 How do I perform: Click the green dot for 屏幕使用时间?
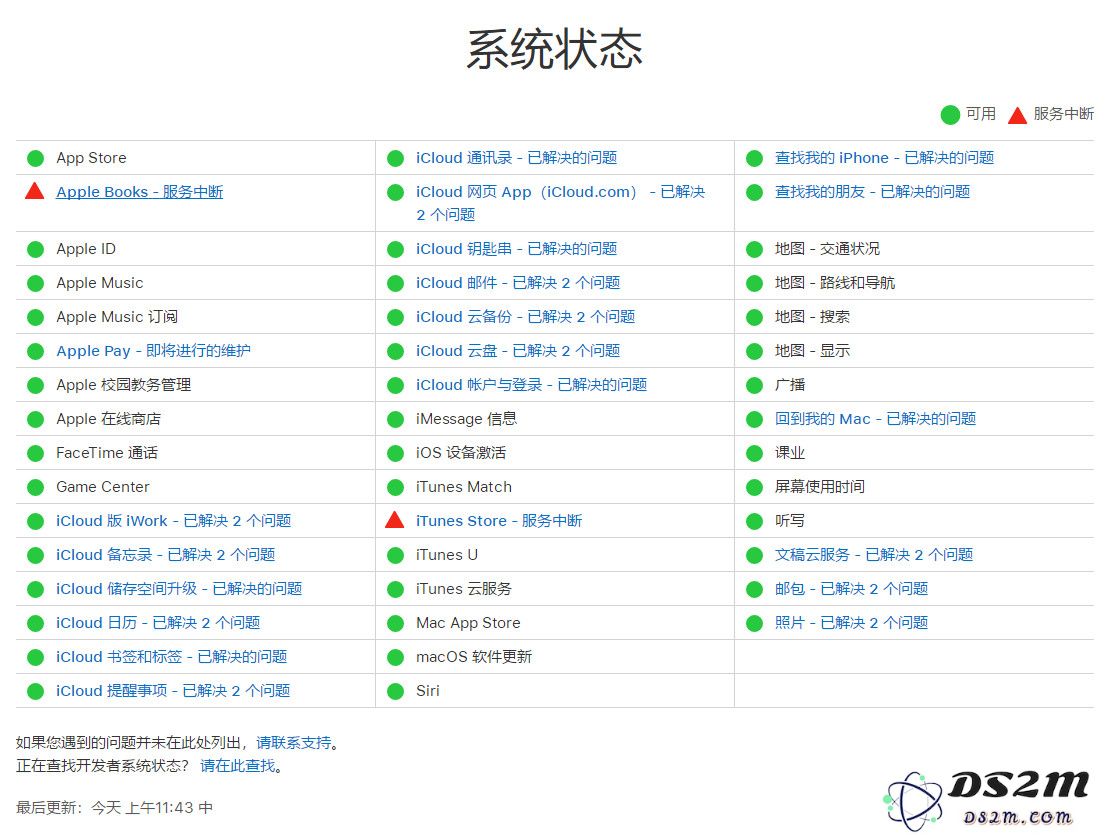(x=755, y=487)
